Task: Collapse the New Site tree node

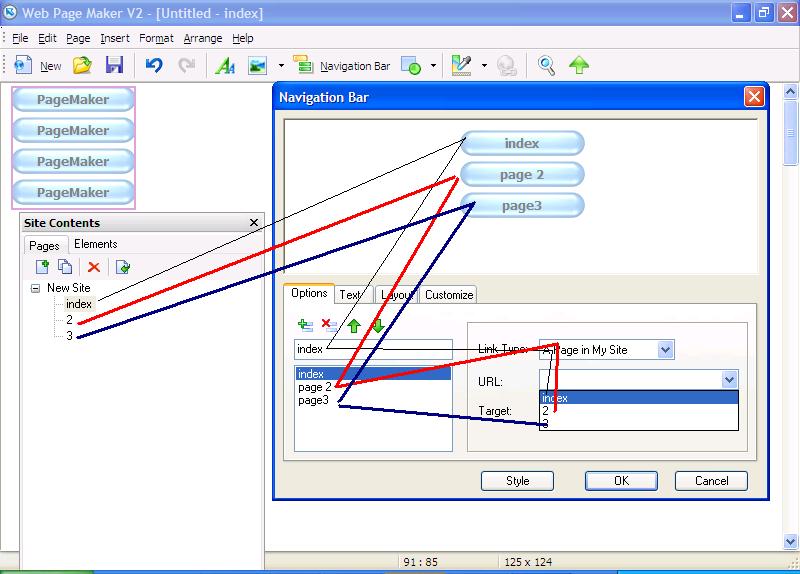Action: (x=36, y=288)
